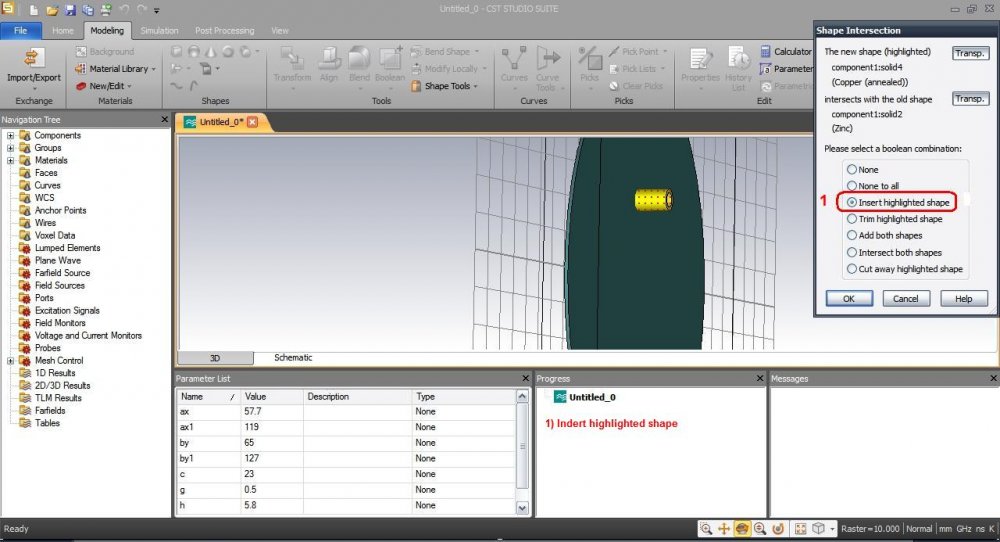1000x542 pixels.
Task: Click the Parameter List scroll down arrow
Action: [521, 508]
